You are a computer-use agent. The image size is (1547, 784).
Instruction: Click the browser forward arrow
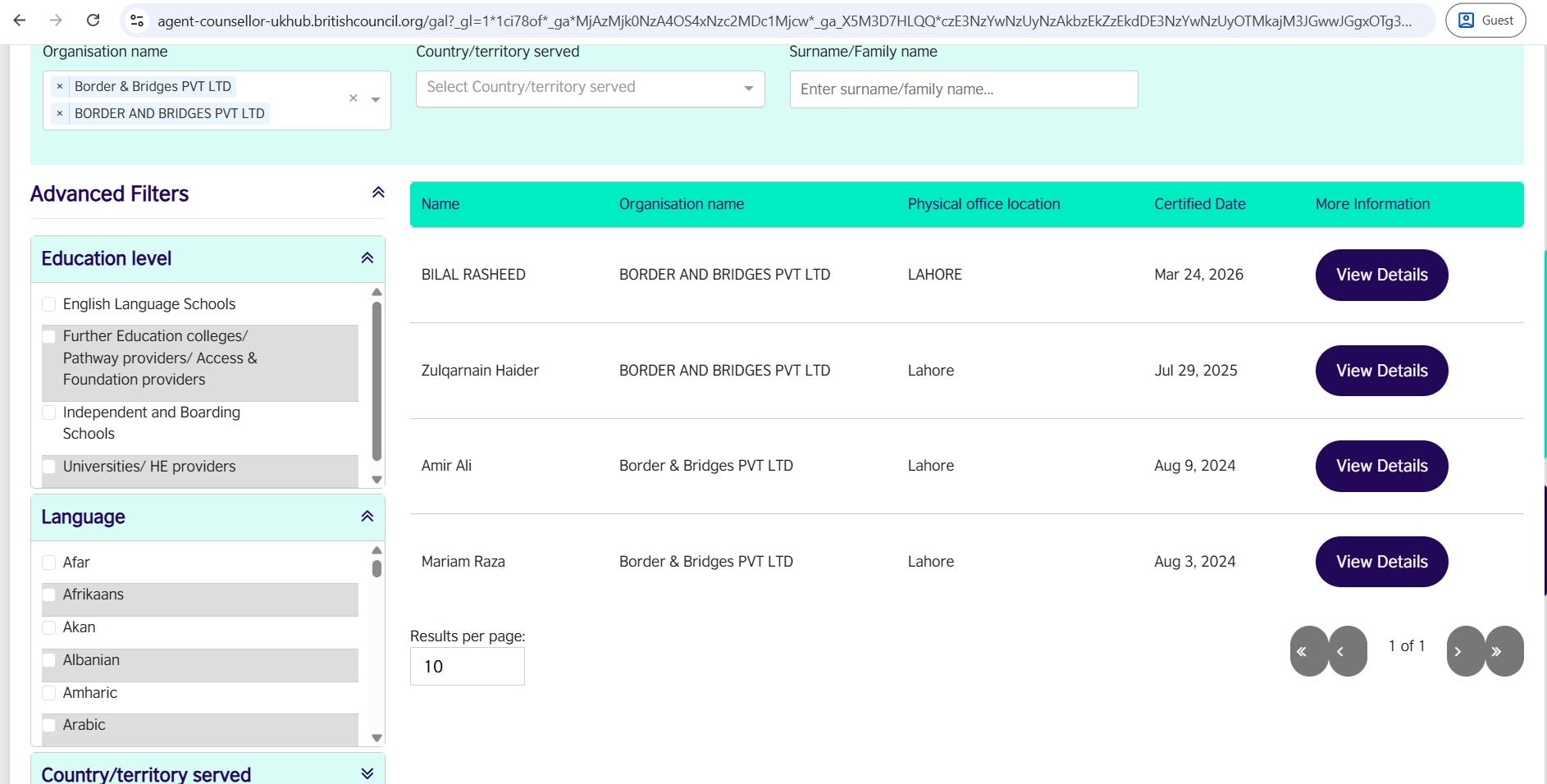click(56, 21)
